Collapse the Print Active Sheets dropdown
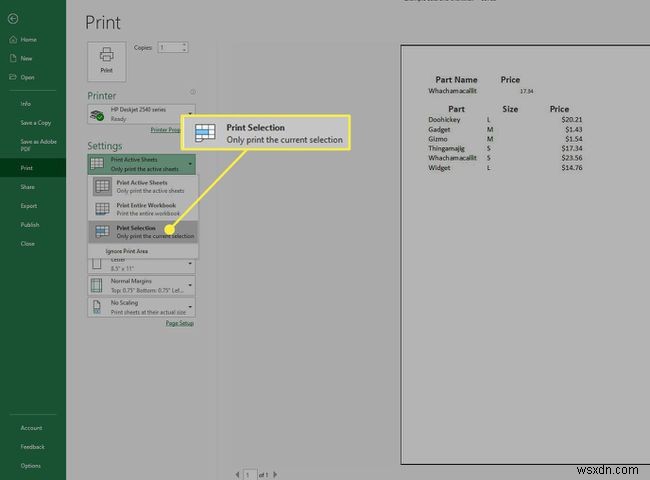 [x=141, y=164]
